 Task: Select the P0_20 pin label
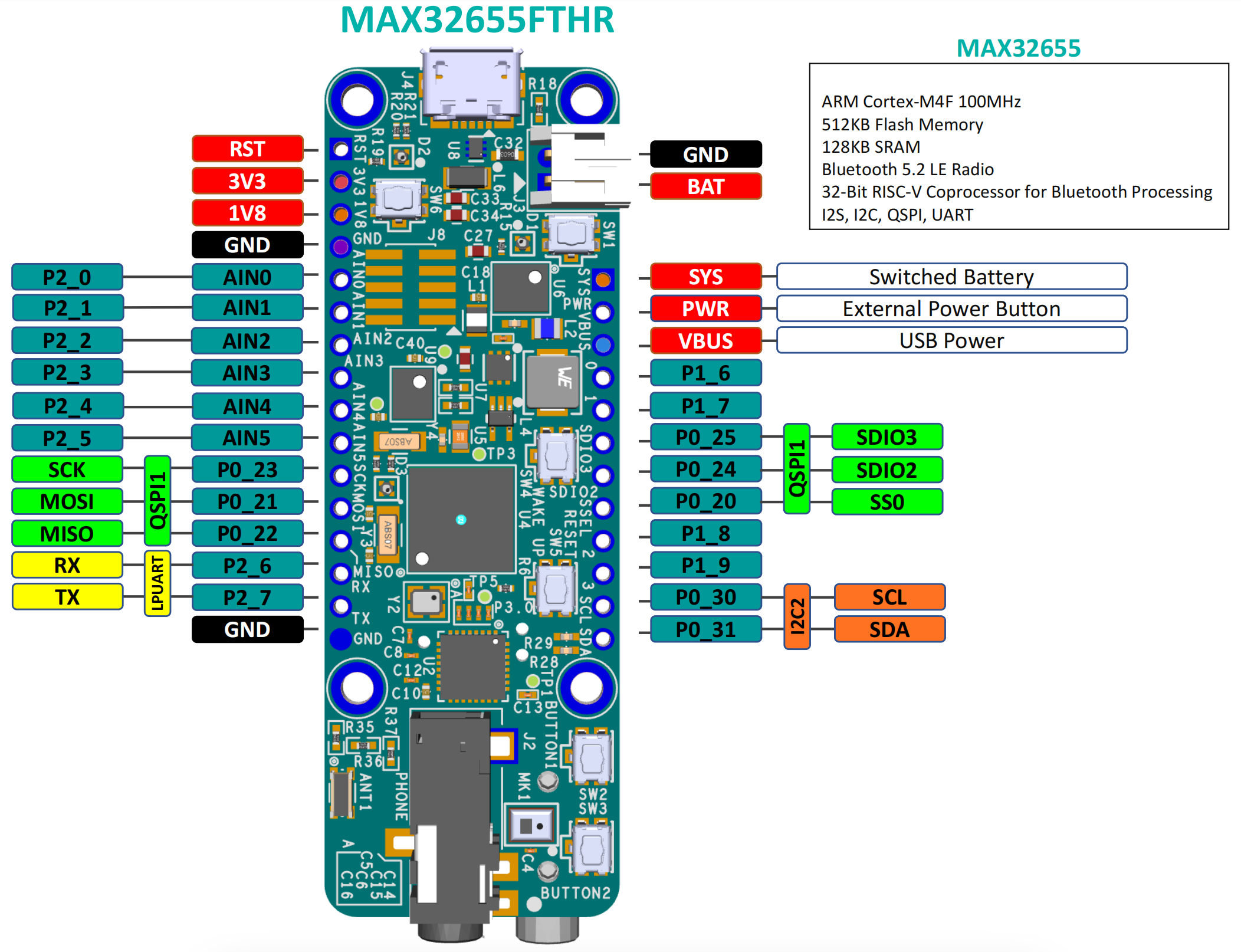(706, 501)
